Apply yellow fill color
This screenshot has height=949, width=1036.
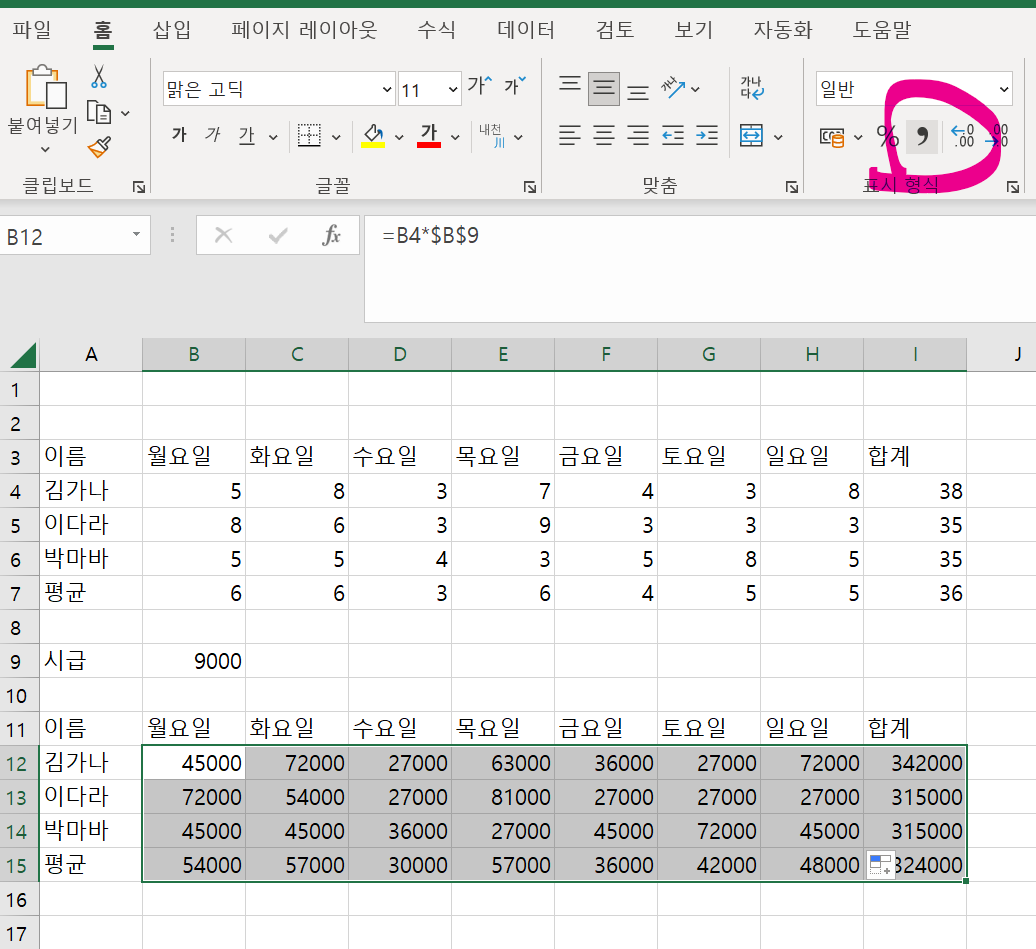[373, 135]
